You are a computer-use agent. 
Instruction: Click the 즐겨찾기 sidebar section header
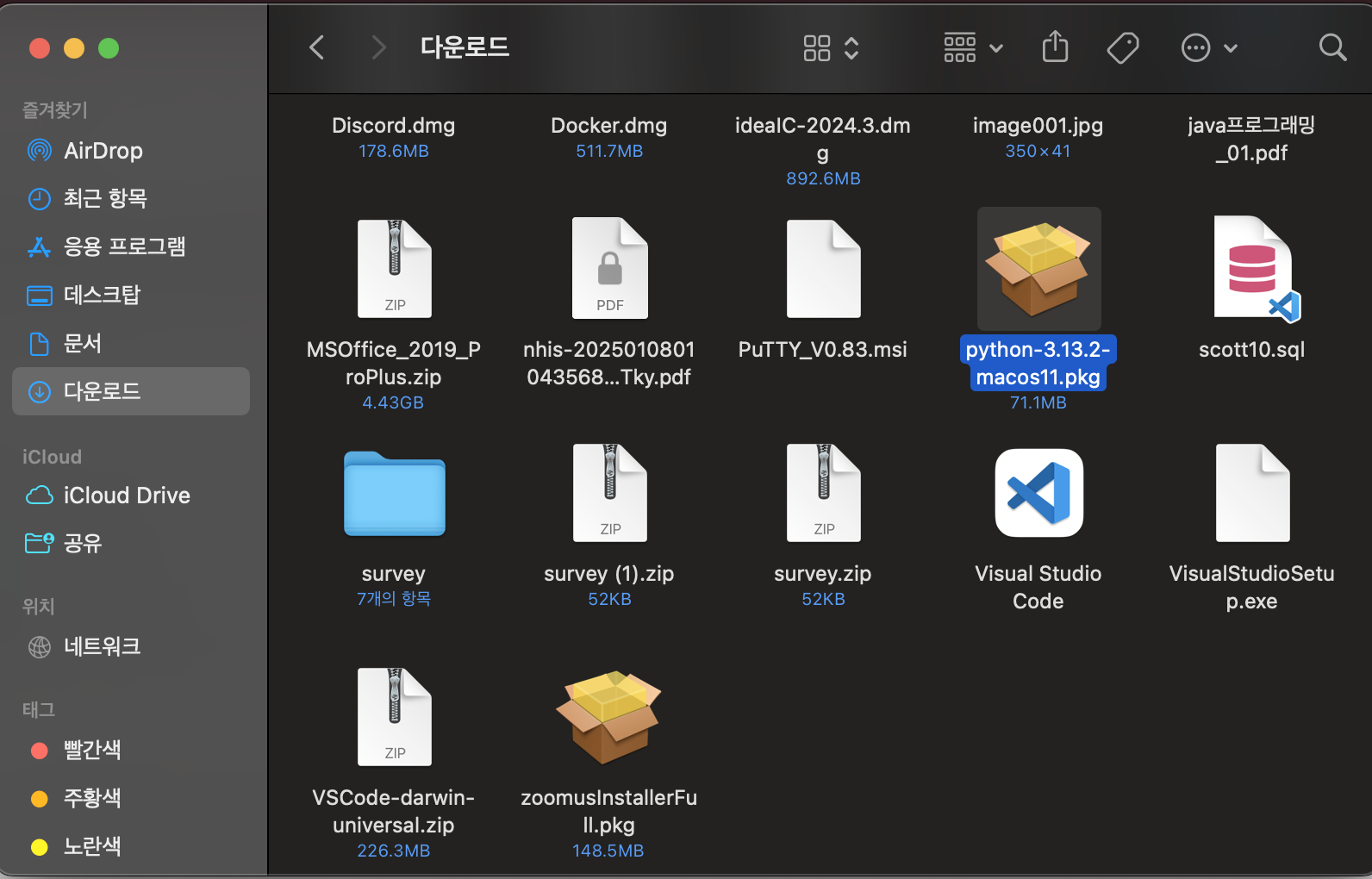55,110
